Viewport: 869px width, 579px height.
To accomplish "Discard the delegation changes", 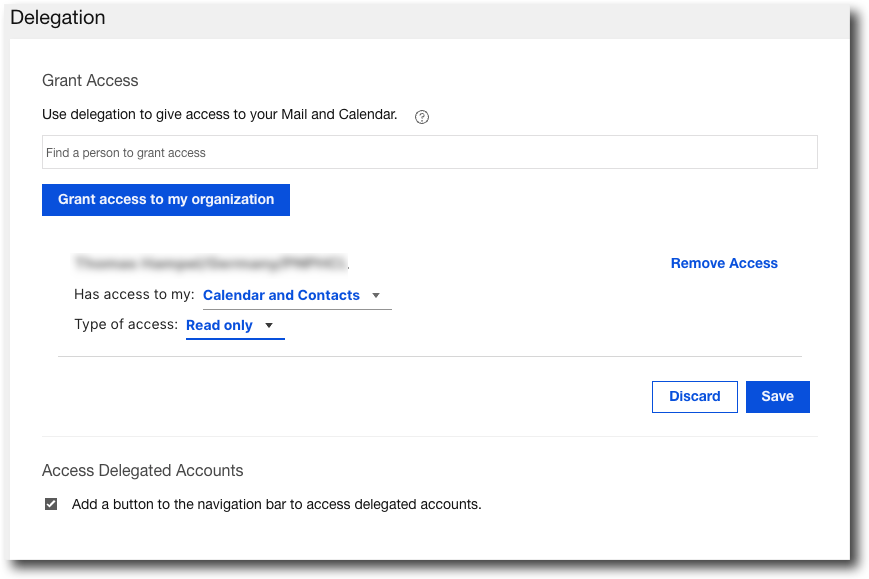I will (x=694, y=397).
